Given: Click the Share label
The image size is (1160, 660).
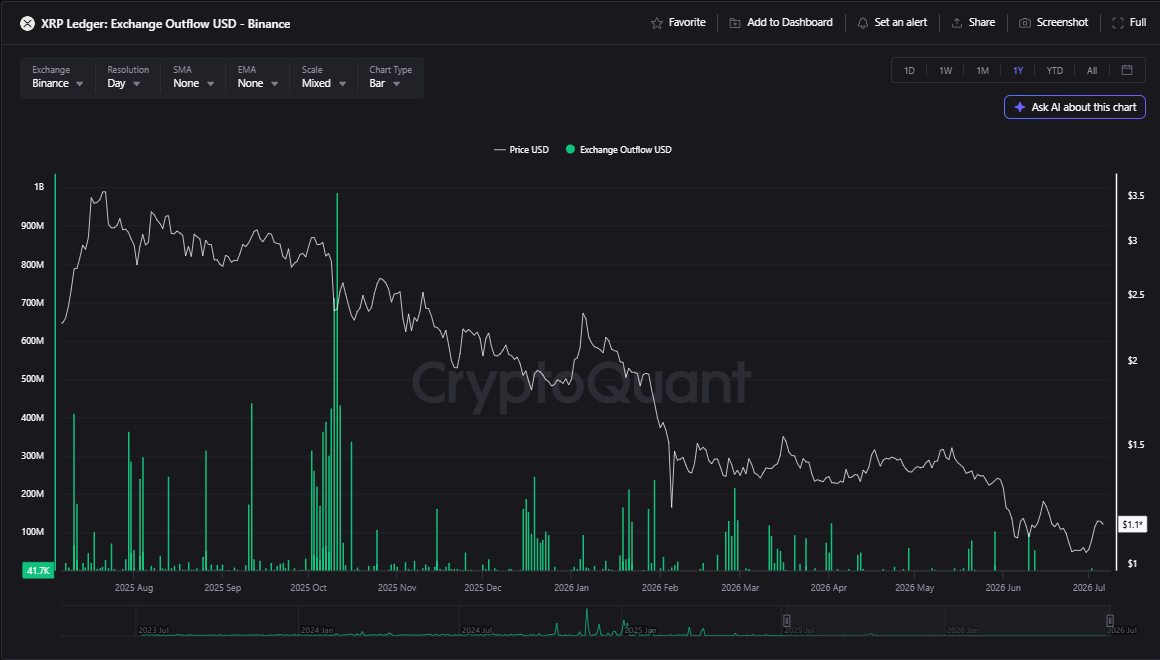Looking at the screenshot, I should [x=982, y=23].
